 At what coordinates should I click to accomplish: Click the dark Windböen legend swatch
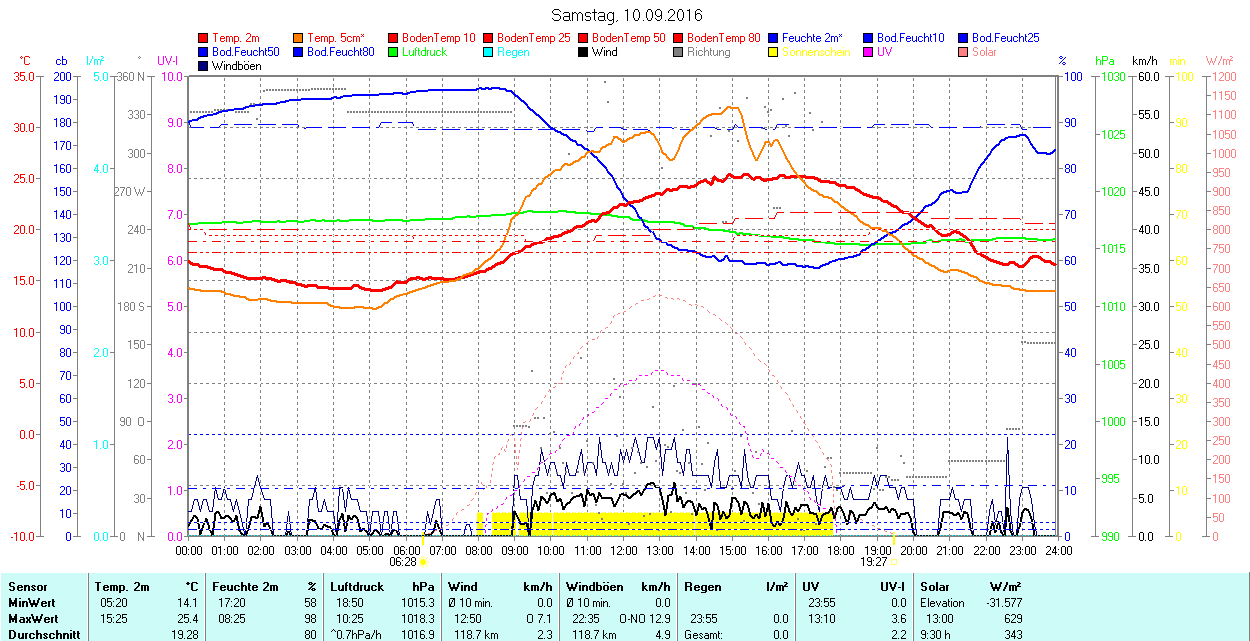pos(204,66)
